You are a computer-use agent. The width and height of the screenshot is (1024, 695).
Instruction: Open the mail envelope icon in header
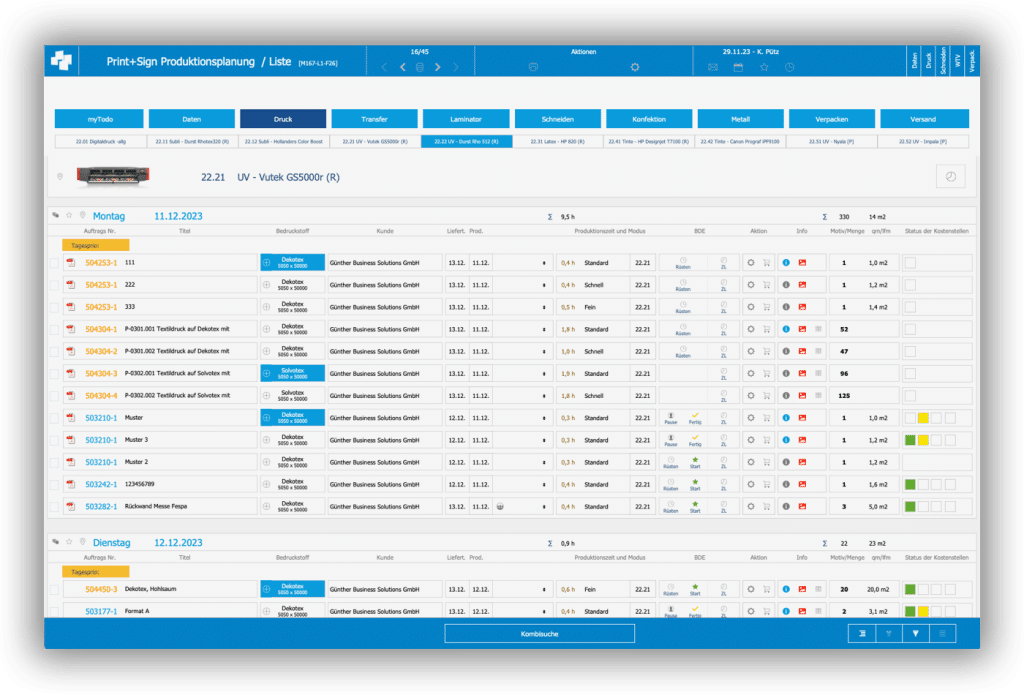click(x=713, y=67)
